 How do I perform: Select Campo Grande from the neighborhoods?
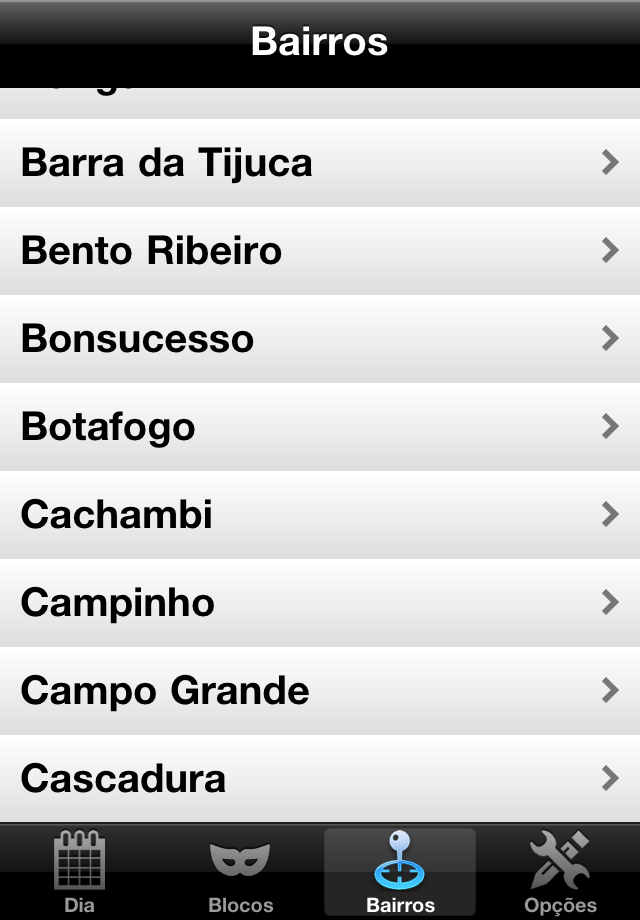click(320, 691)
